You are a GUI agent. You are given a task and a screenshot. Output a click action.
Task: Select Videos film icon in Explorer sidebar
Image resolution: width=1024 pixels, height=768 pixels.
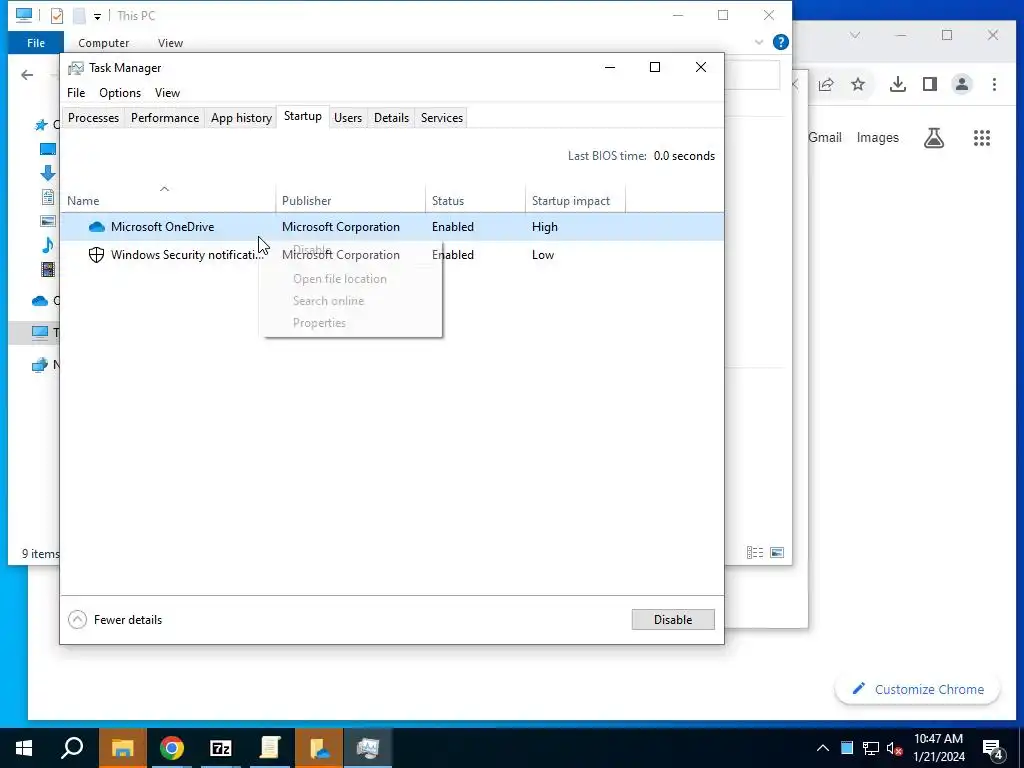pyautogui.click(x=48, y=270)
